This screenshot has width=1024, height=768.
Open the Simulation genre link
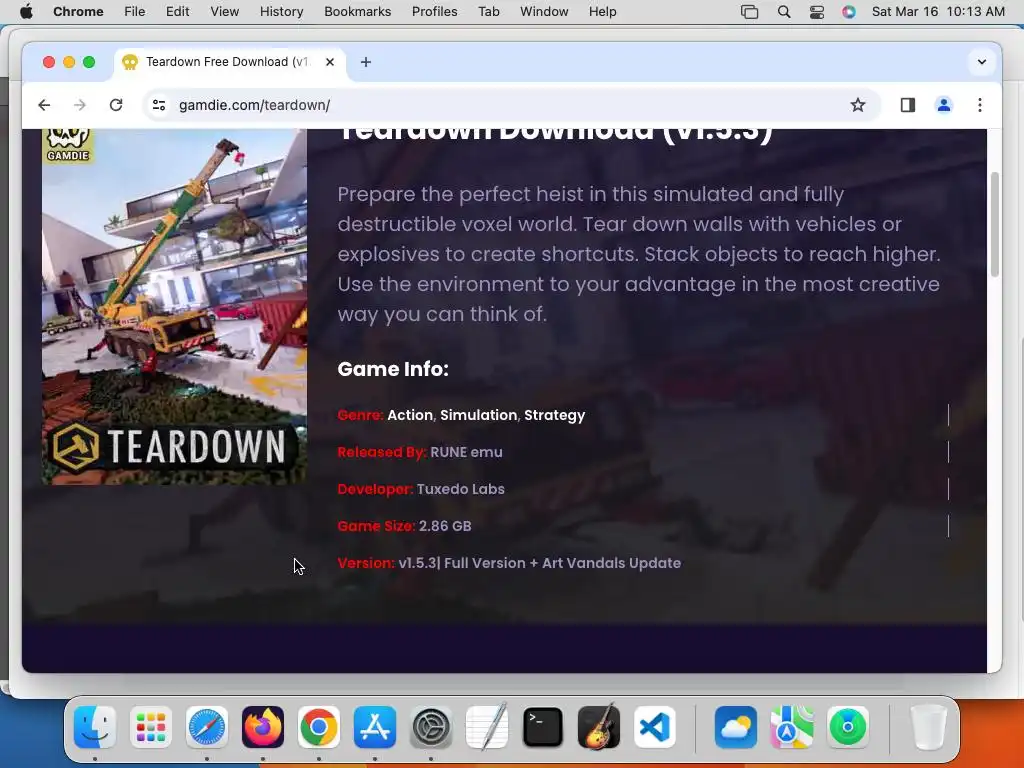tap(478, 415)
